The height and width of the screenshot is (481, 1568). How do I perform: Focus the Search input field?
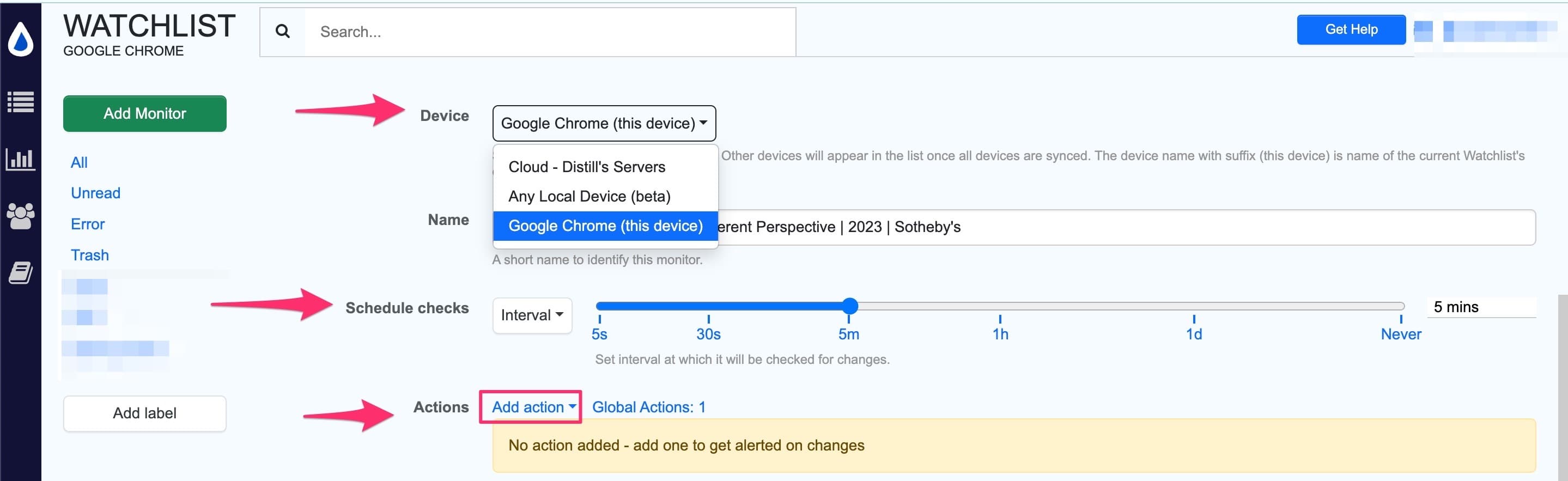click(x=548, y=32)
